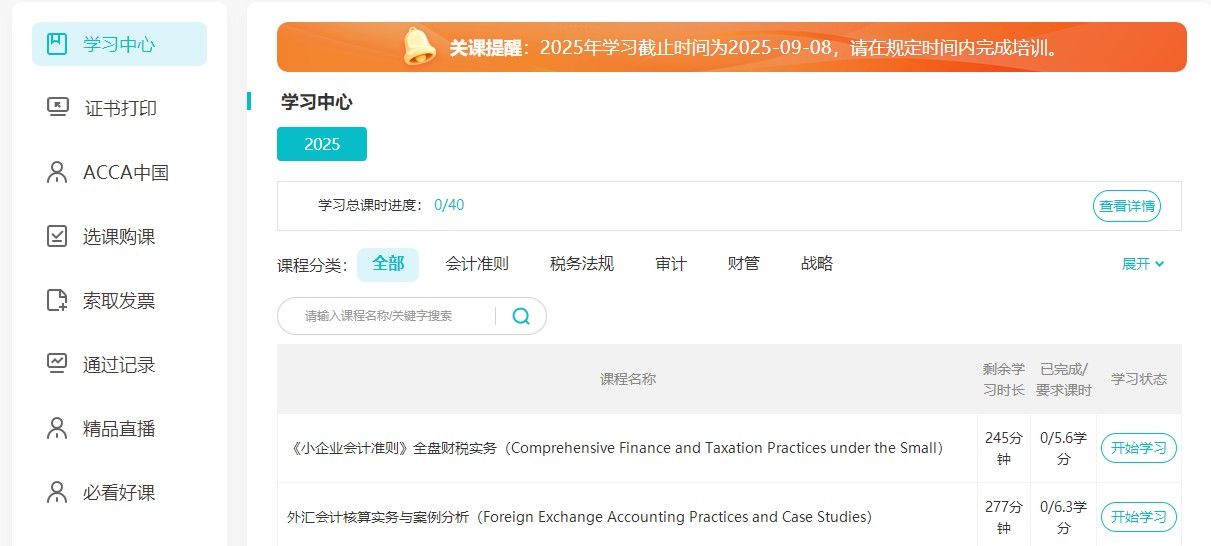Start learning 小企业会计准则 course
The width and height of the screenshot is (1211, 546).
pos(1139,448)
